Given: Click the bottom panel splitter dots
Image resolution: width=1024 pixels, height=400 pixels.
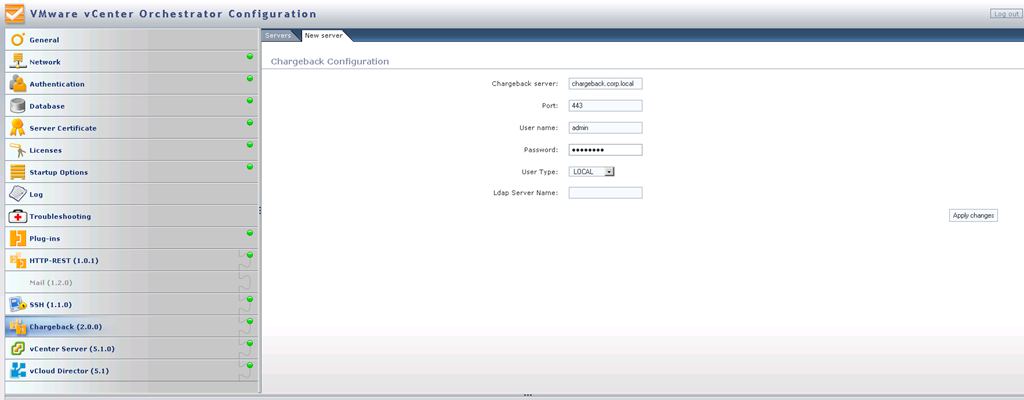Looking at the screenshot, I should coord(528,395).
